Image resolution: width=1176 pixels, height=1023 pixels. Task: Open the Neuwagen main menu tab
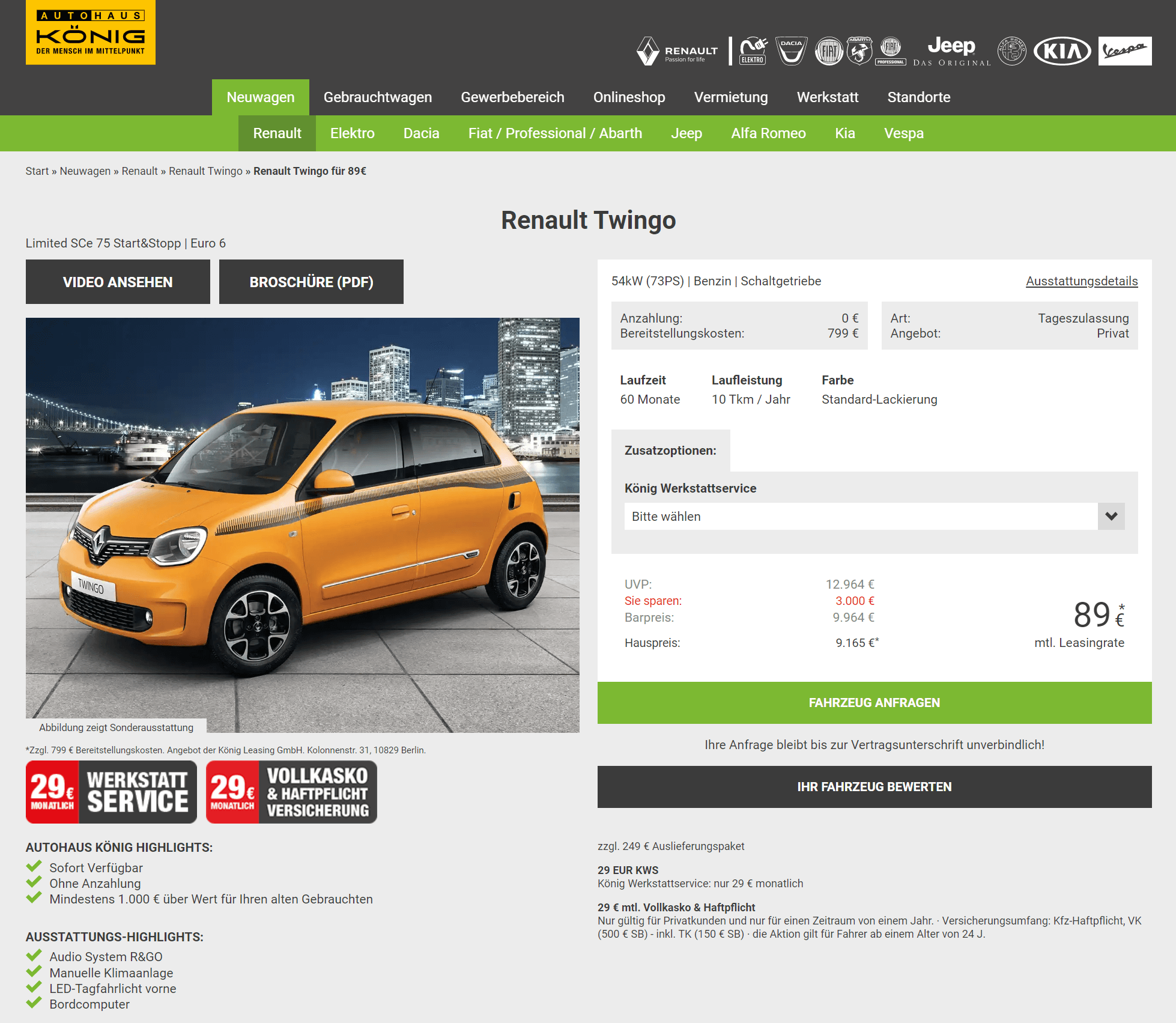pyautogui.click(x=261, y=97)
